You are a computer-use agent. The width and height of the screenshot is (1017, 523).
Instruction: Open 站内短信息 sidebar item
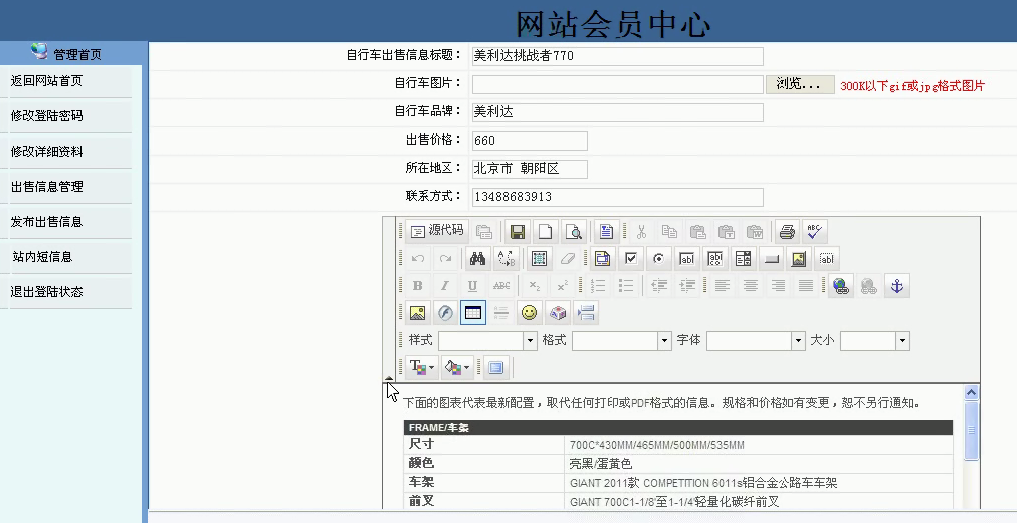pos(42,257)
